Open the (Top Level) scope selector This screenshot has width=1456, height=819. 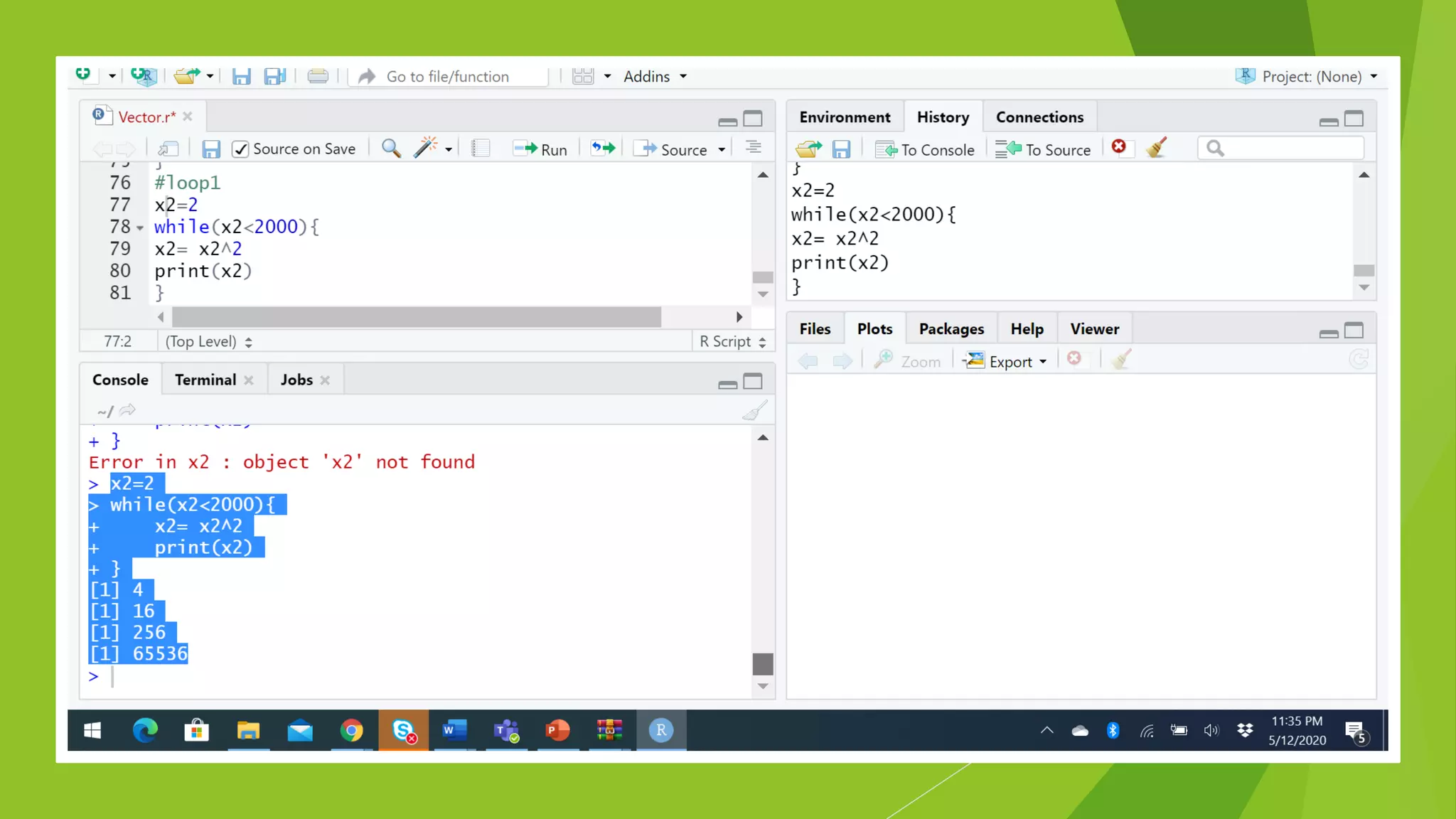208,341
